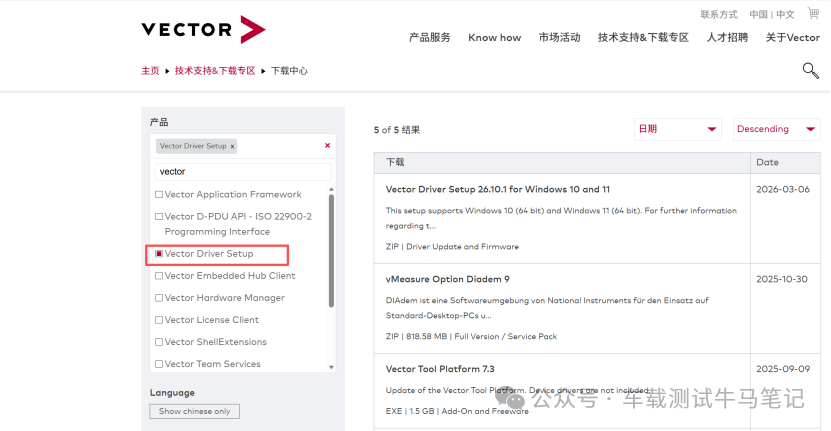The width and height of the screenshot is (831, 431).
Task: Open the 产品服务 menu
Action: [x=429, y=38]
